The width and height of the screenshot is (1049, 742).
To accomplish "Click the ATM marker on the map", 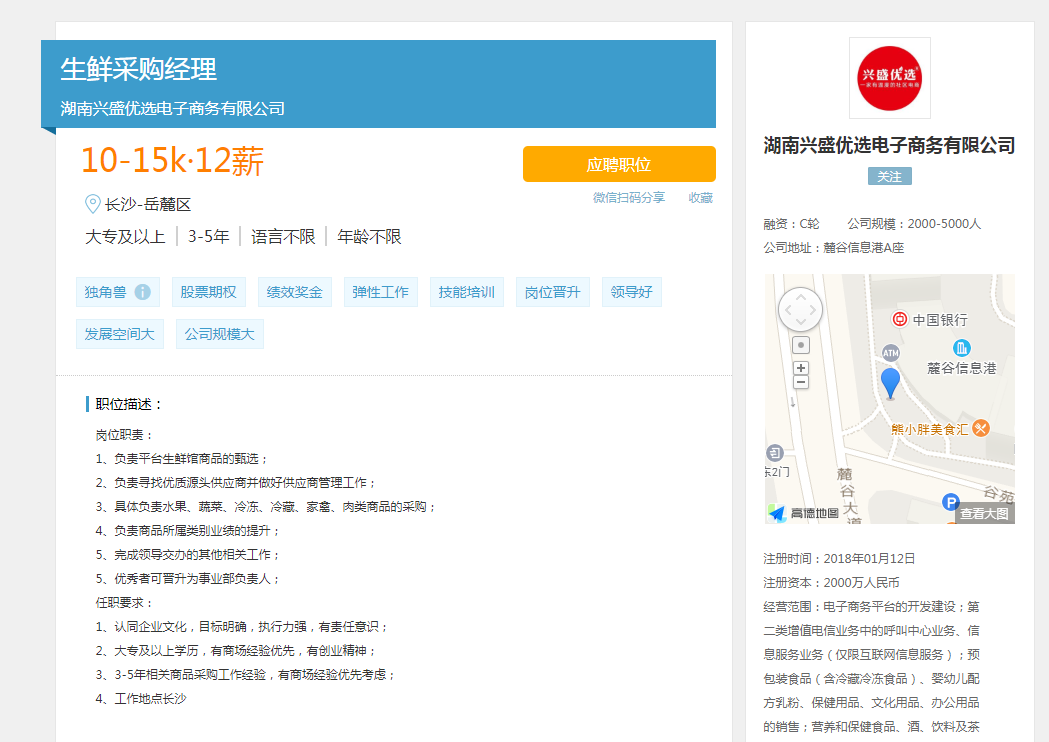I will coord(891,353).
